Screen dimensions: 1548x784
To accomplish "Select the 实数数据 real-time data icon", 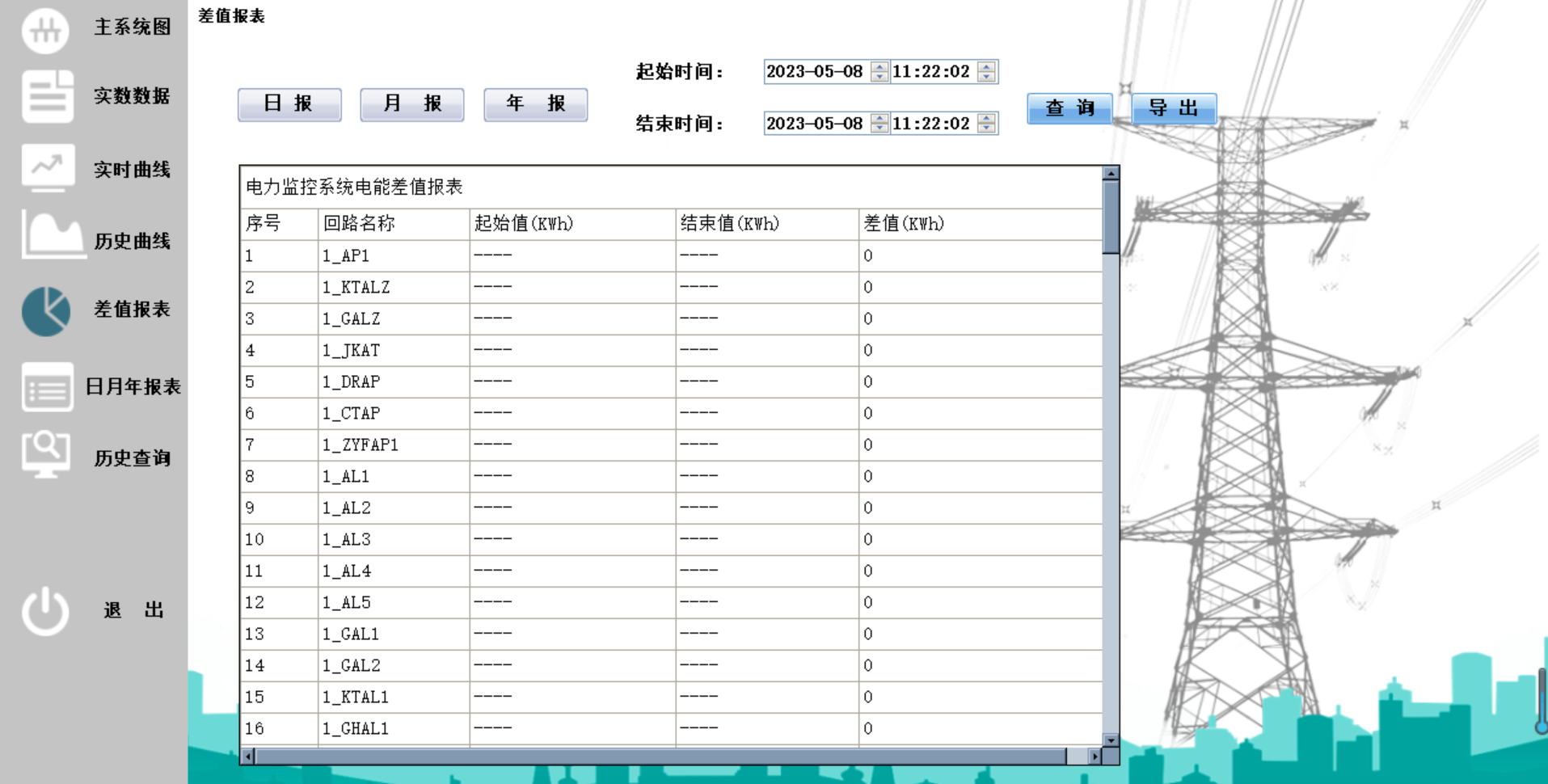I will tap(46, 97).
